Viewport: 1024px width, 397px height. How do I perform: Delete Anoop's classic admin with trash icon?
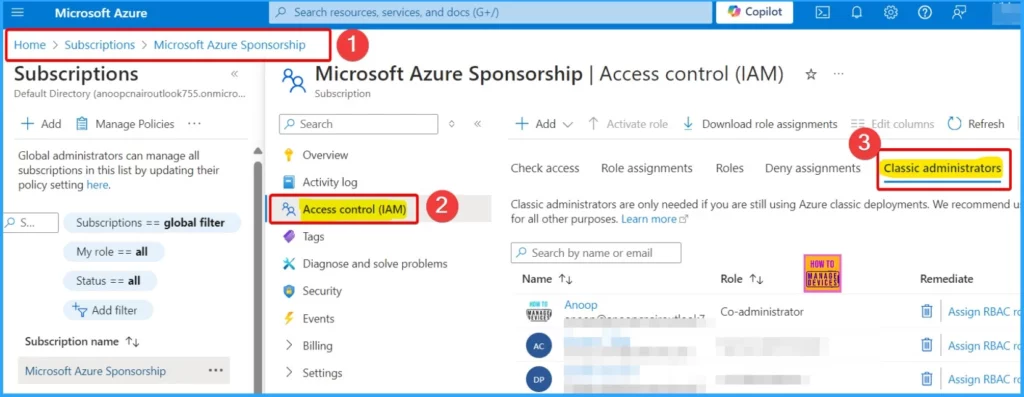point(926,311)
